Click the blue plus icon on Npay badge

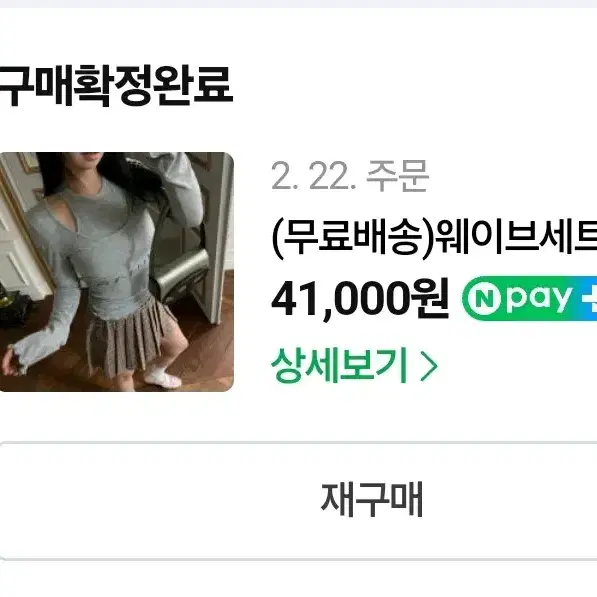589,298
